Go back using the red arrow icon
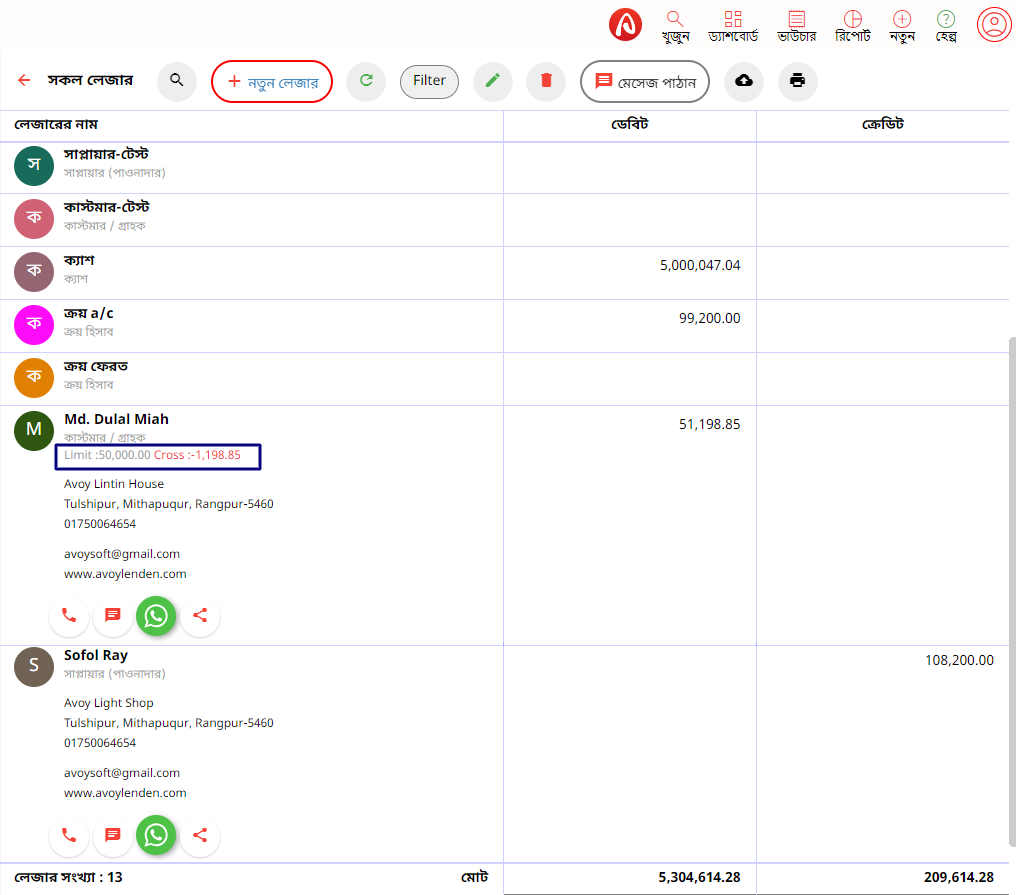The image size is (1016, 895). [24, 80]
